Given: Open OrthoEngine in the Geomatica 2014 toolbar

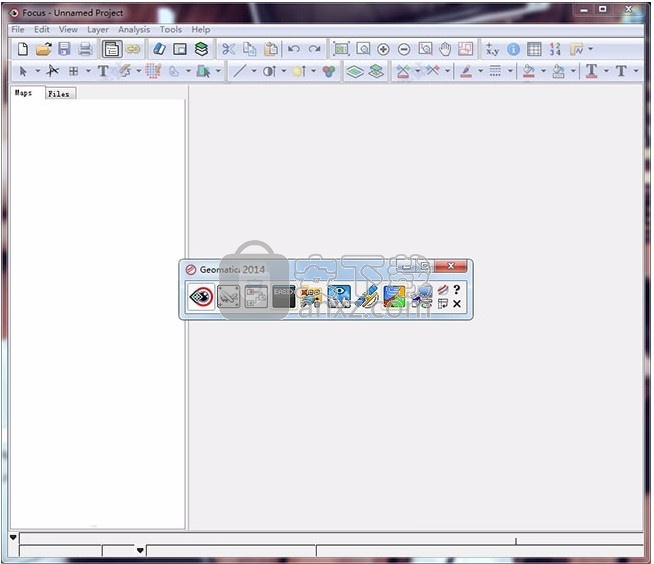Looking at the screenshot, I should coord(229,297).
